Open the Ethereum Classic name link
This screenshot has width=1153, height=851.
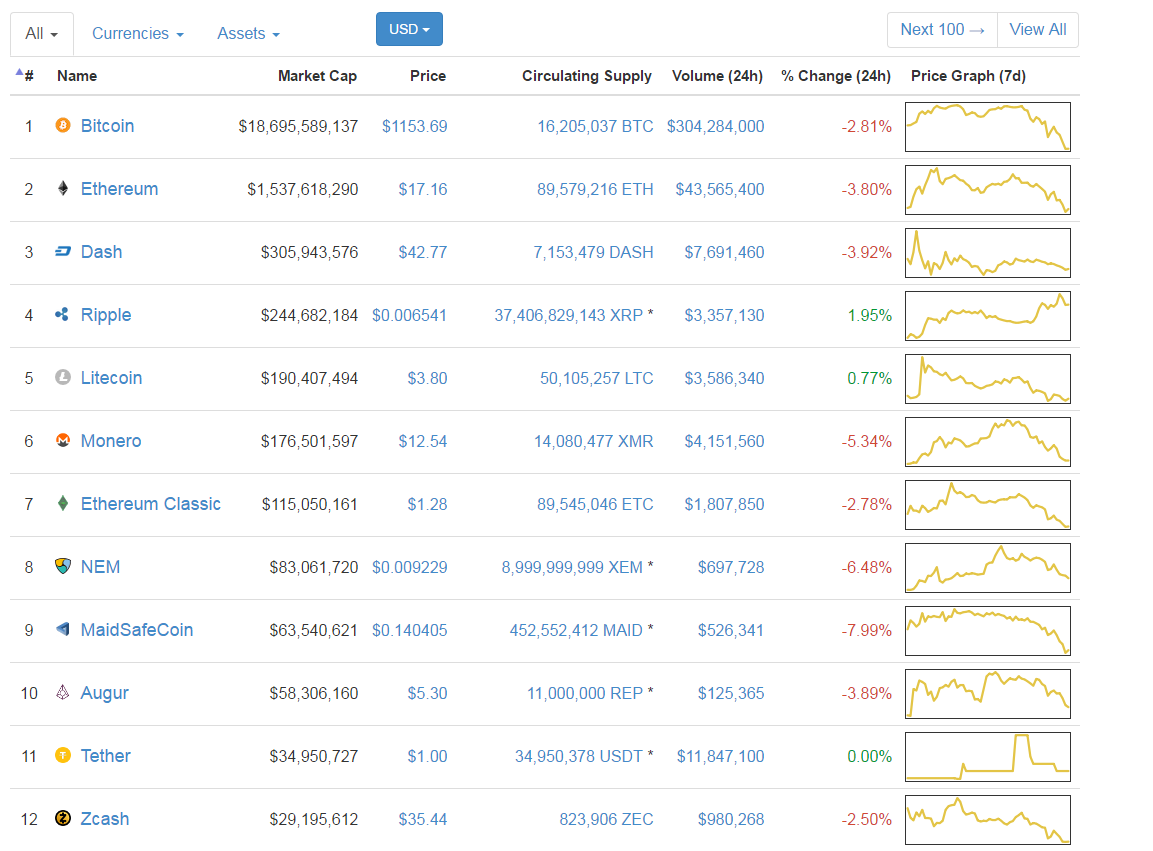pos(151,504)
